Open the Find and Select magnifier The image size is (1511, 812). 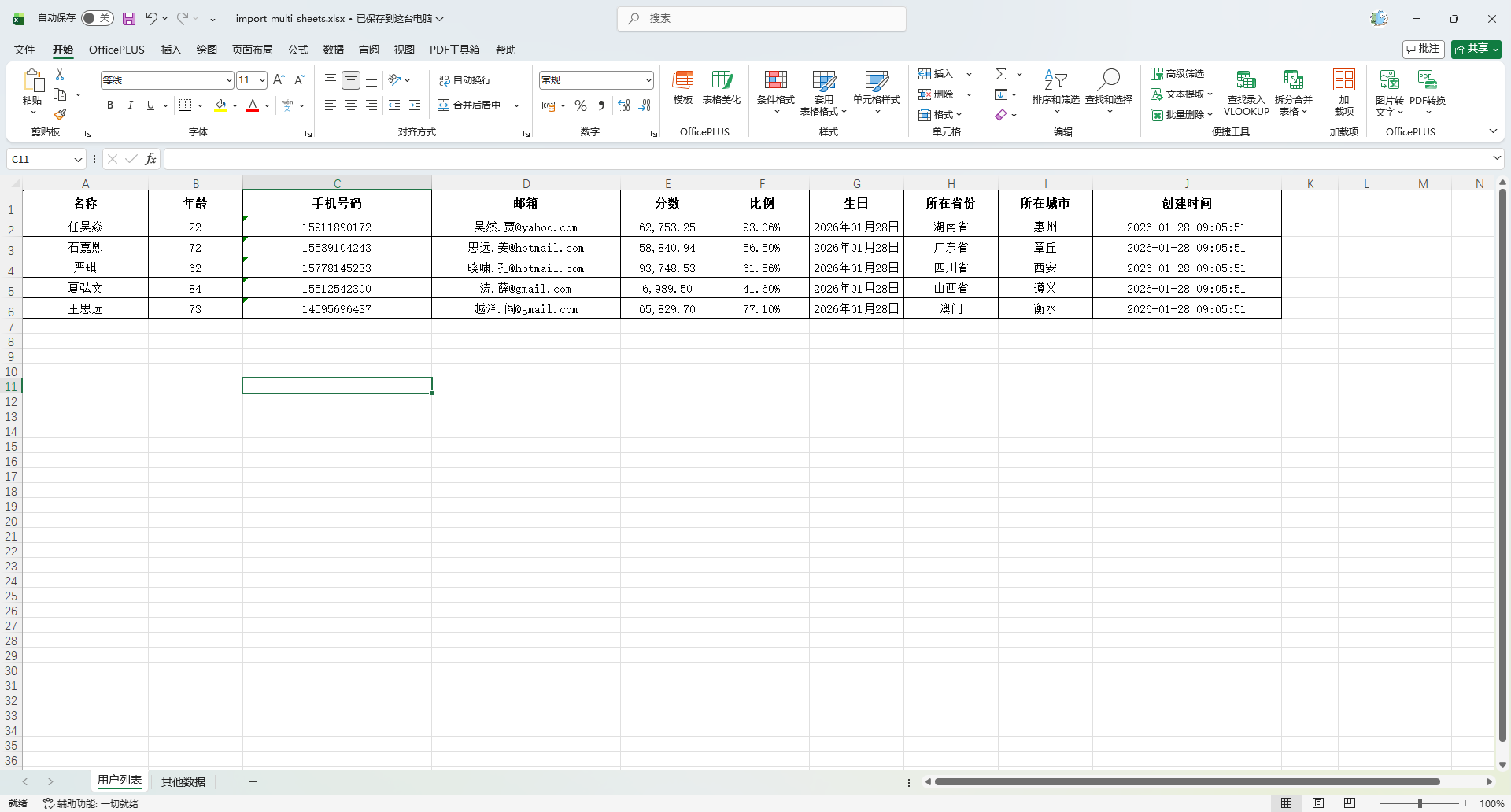1108,80
